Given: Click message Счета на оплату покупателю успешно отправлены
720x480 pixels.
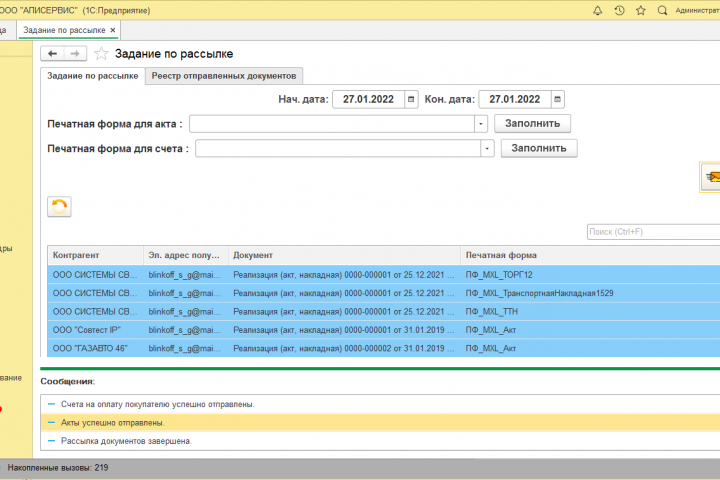Looking at the screenshot, I should point(158,404).
